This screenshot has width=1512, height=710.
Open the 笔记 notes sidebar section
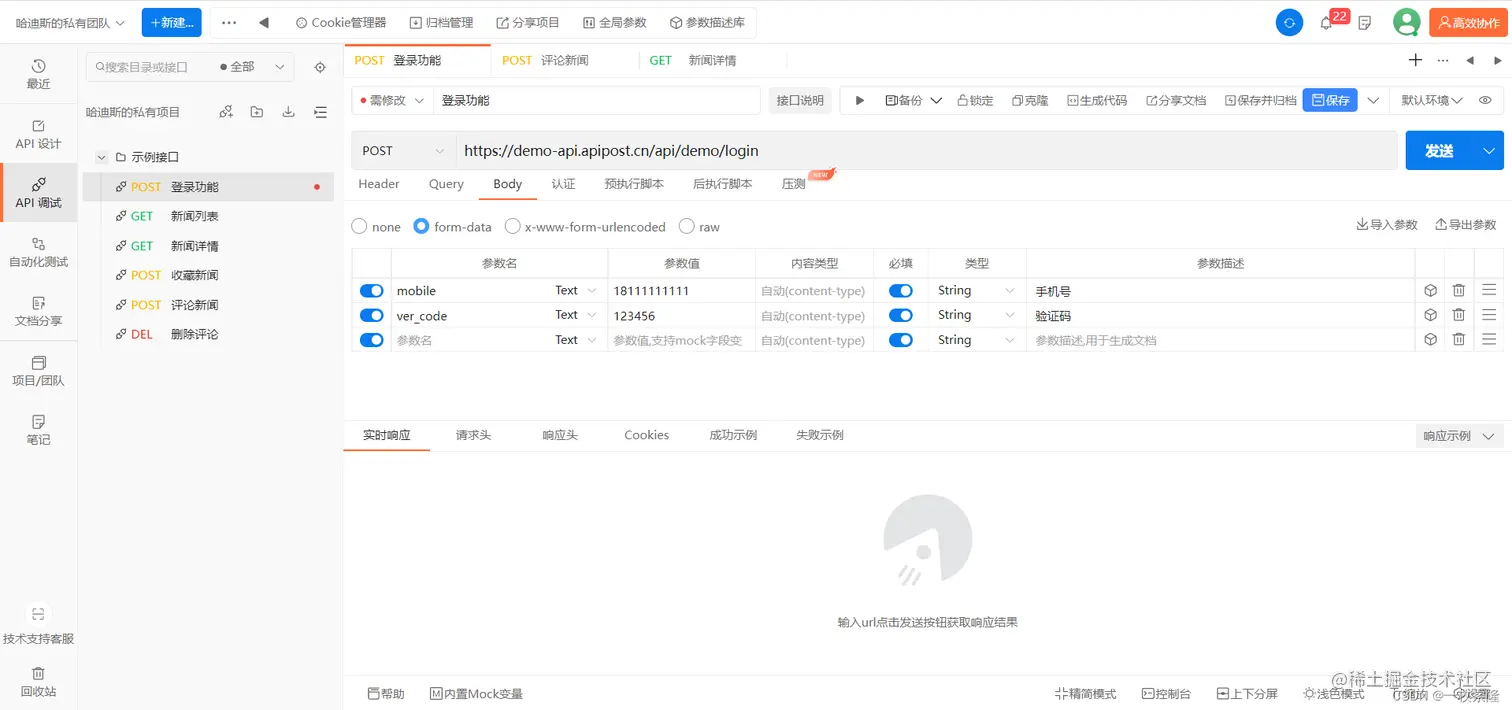coord(38,430)
